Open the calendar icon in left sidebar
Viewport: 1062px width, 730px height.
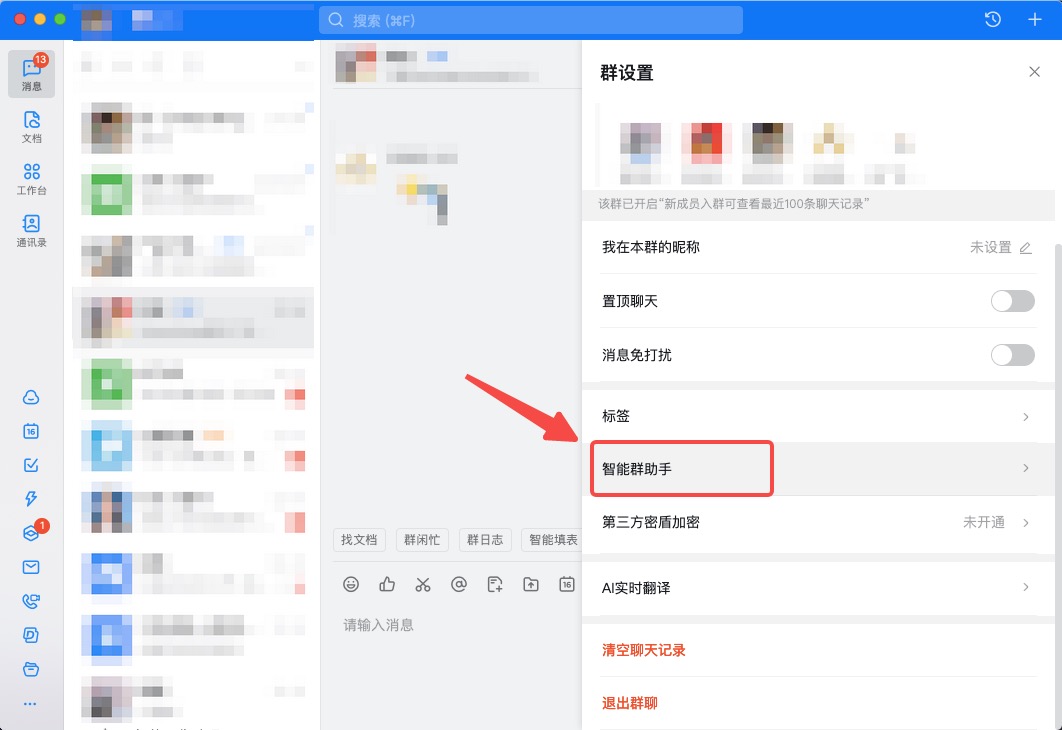pos(31,431)
